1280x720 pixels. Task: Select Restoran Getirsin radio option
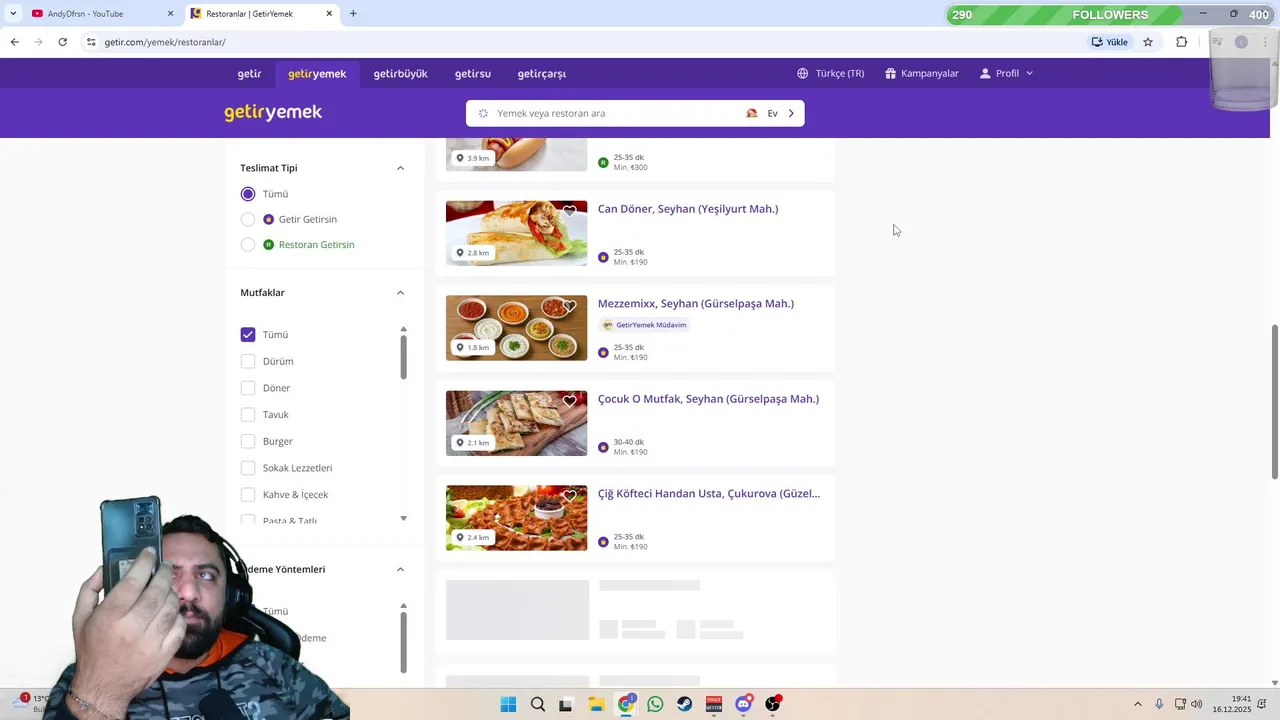pyautogui.click(x=248, y=244)
